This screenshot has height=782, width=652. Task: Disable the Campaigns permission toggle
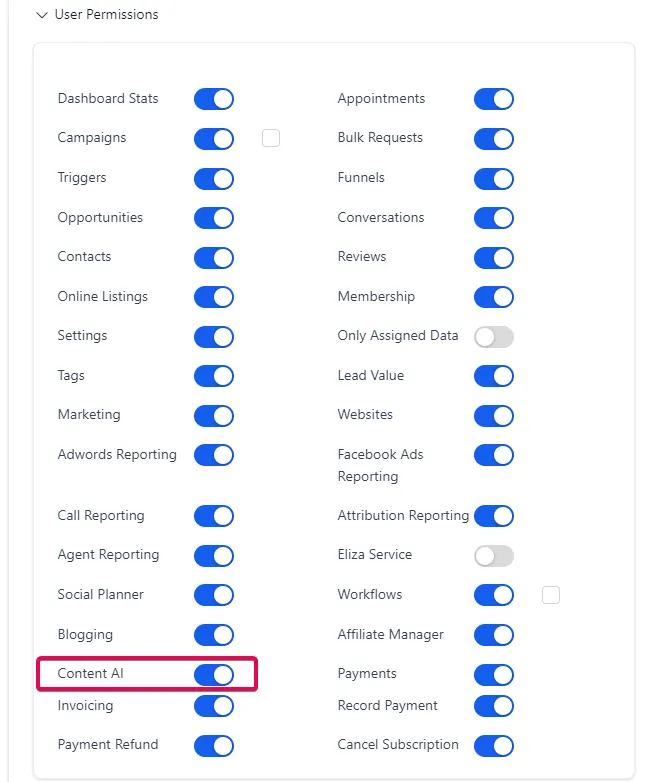click(214, 139)
